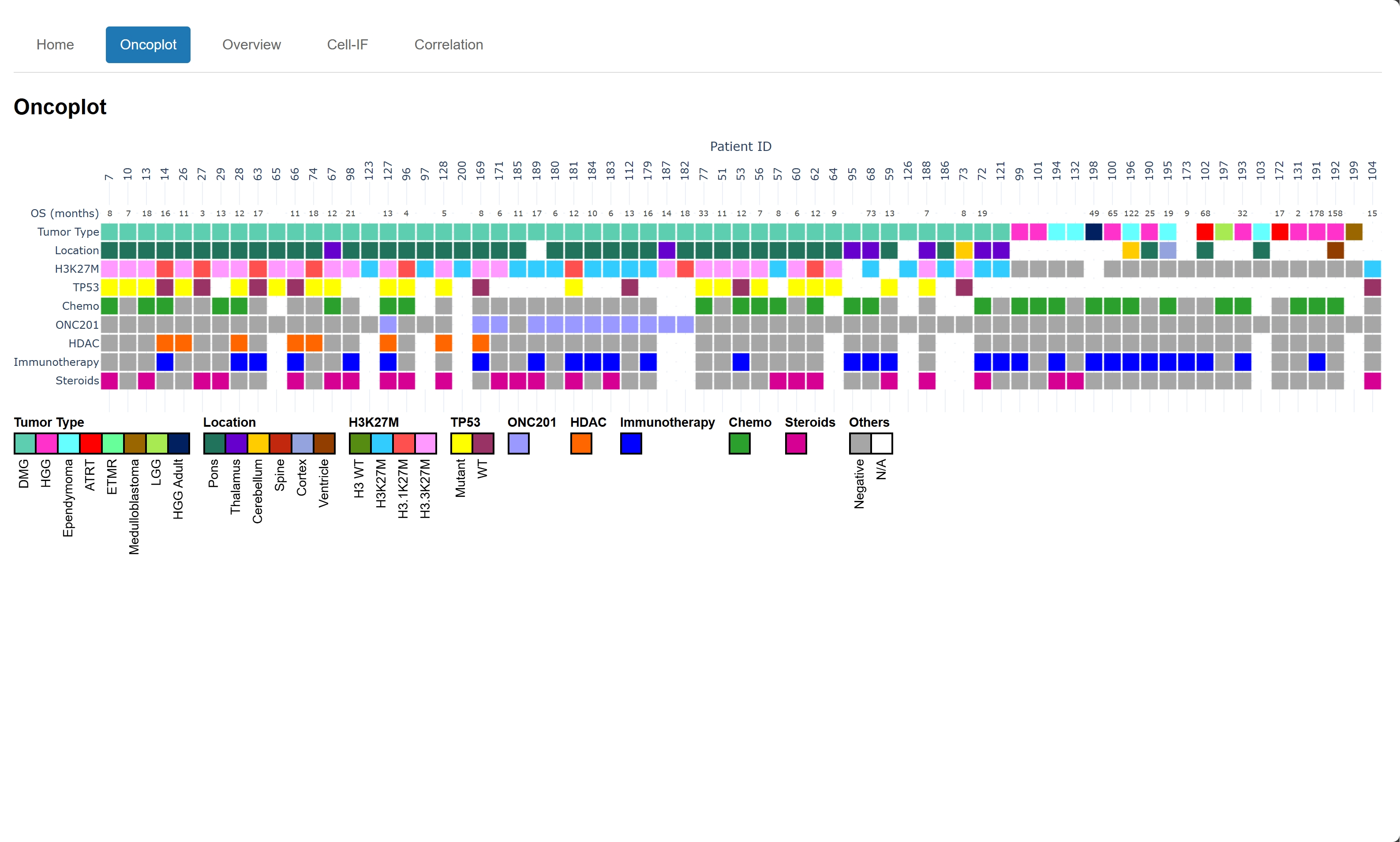Click the Patient ID axis title

pos(741,147)
